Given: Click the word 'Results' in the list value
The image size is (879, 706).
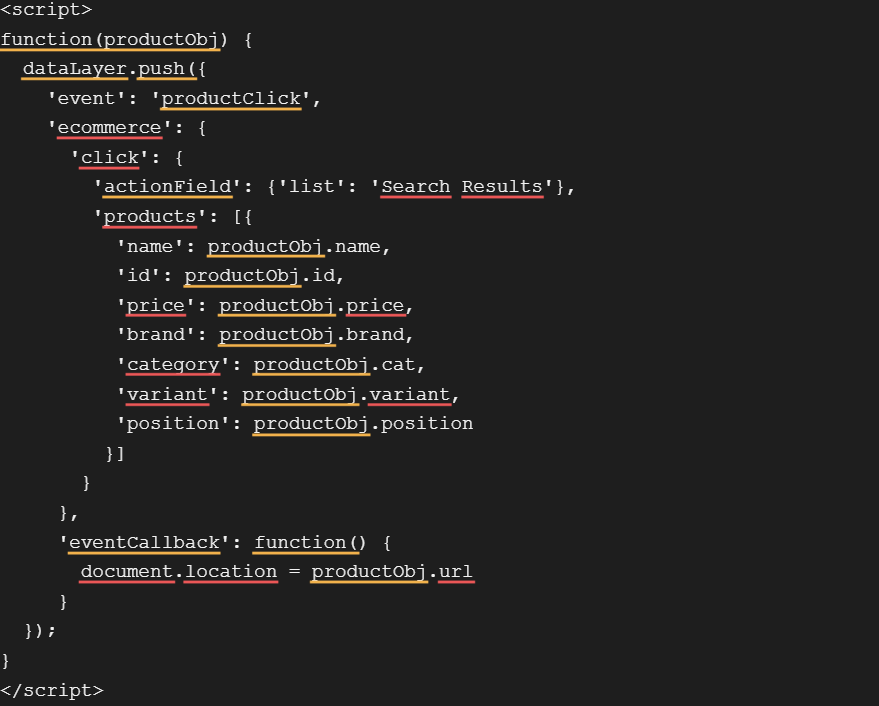Looking at the screenshot, I should click(x=502, y=187).
